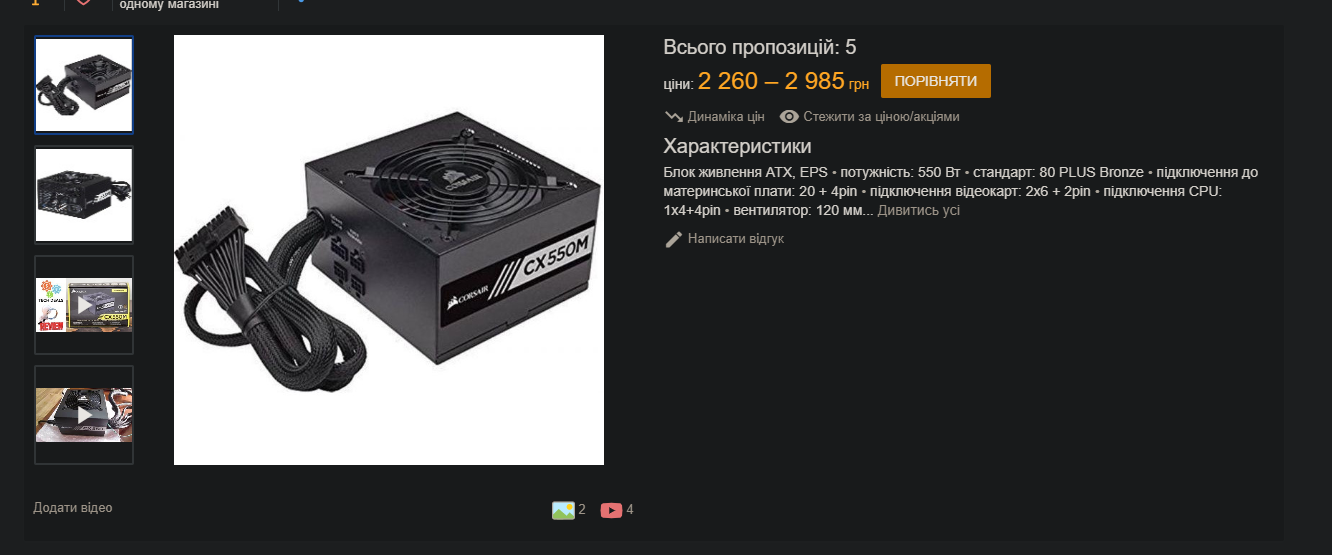Click the eye icon for price tracking
The height and width of the screenshot is (555, 1332).
coord(789,116)
